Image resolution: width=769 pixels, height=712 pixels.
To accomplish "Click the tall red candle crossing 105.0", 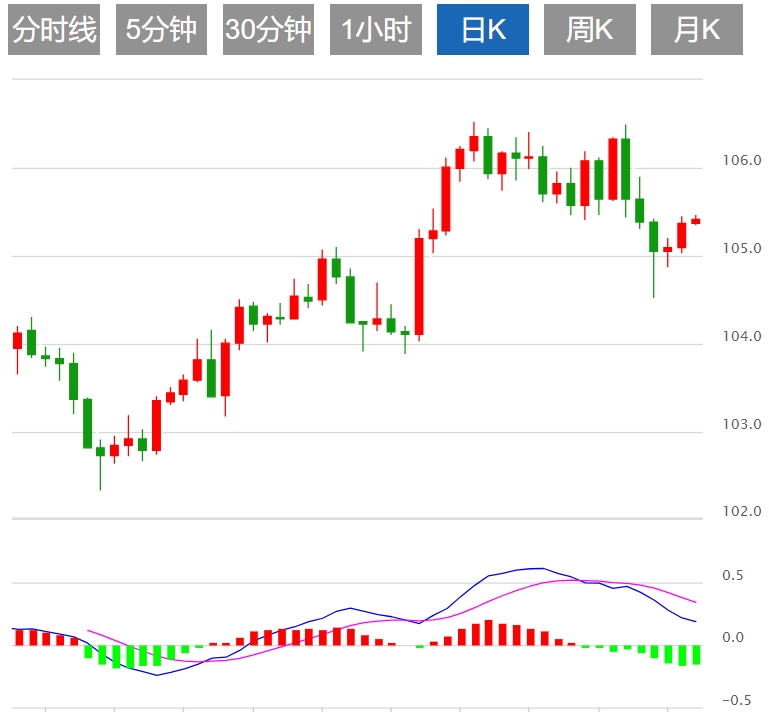I will pos(419,286).
